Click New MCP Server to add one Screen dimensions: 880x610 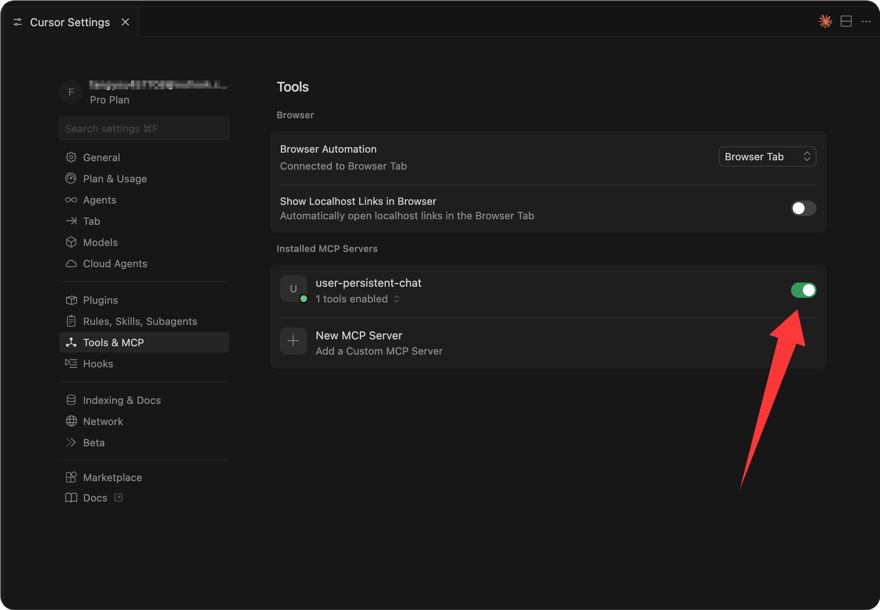click(x=359, y=336)
